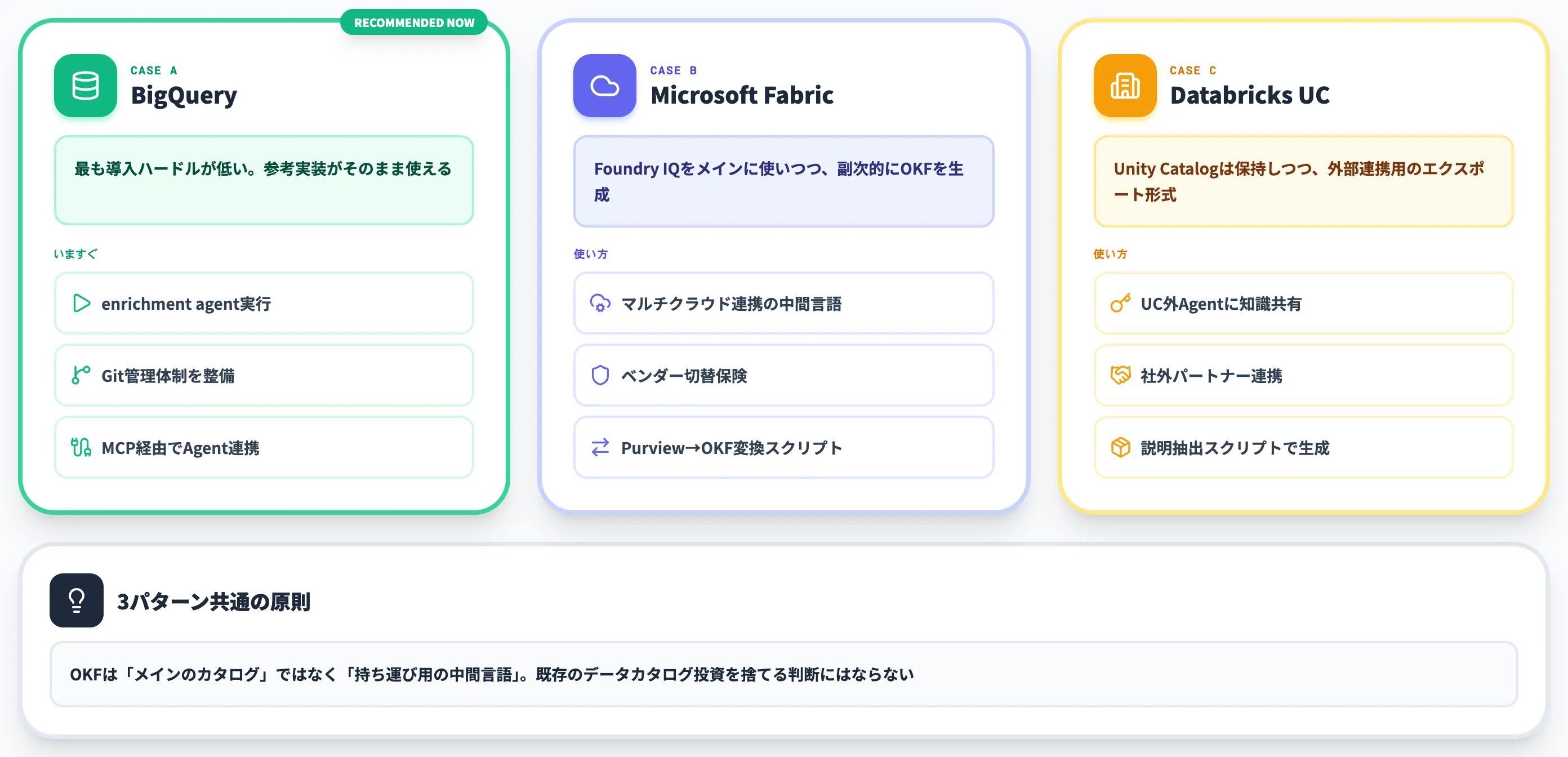
Task: Click the swap arrows icon beside Purview→OKF変換スクリプト
Action: pos(600,447)
